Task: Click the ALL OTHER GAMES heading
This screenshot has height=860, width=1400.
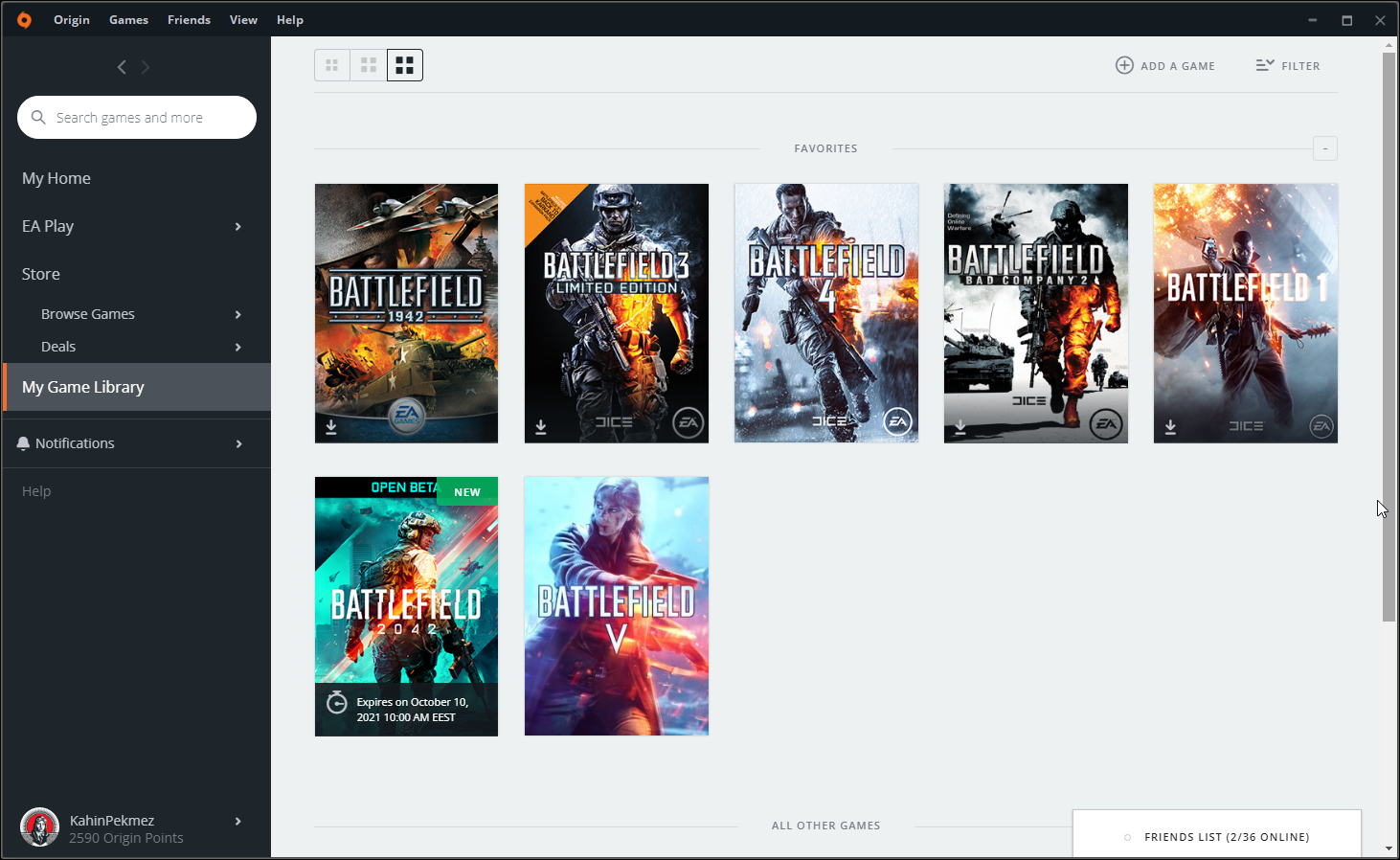Action: pyautogui.click(x=826, y=826)
